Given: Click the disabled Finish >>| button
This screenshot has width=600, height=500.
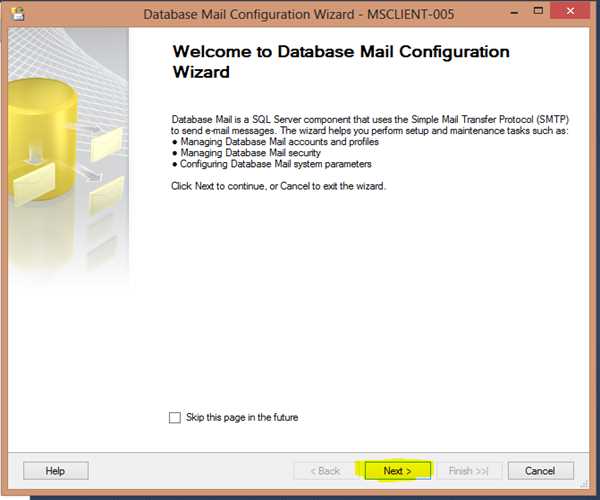Looking at the screenshot, I should point(468,470).
